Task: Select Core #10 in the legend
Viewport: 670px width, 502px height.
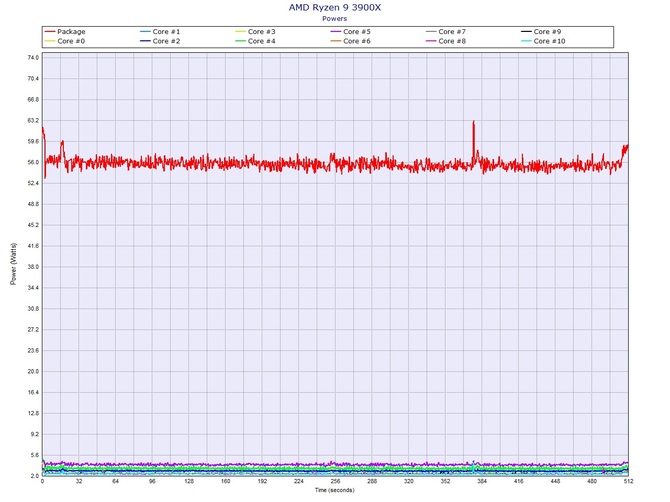Action: [543, 41]
